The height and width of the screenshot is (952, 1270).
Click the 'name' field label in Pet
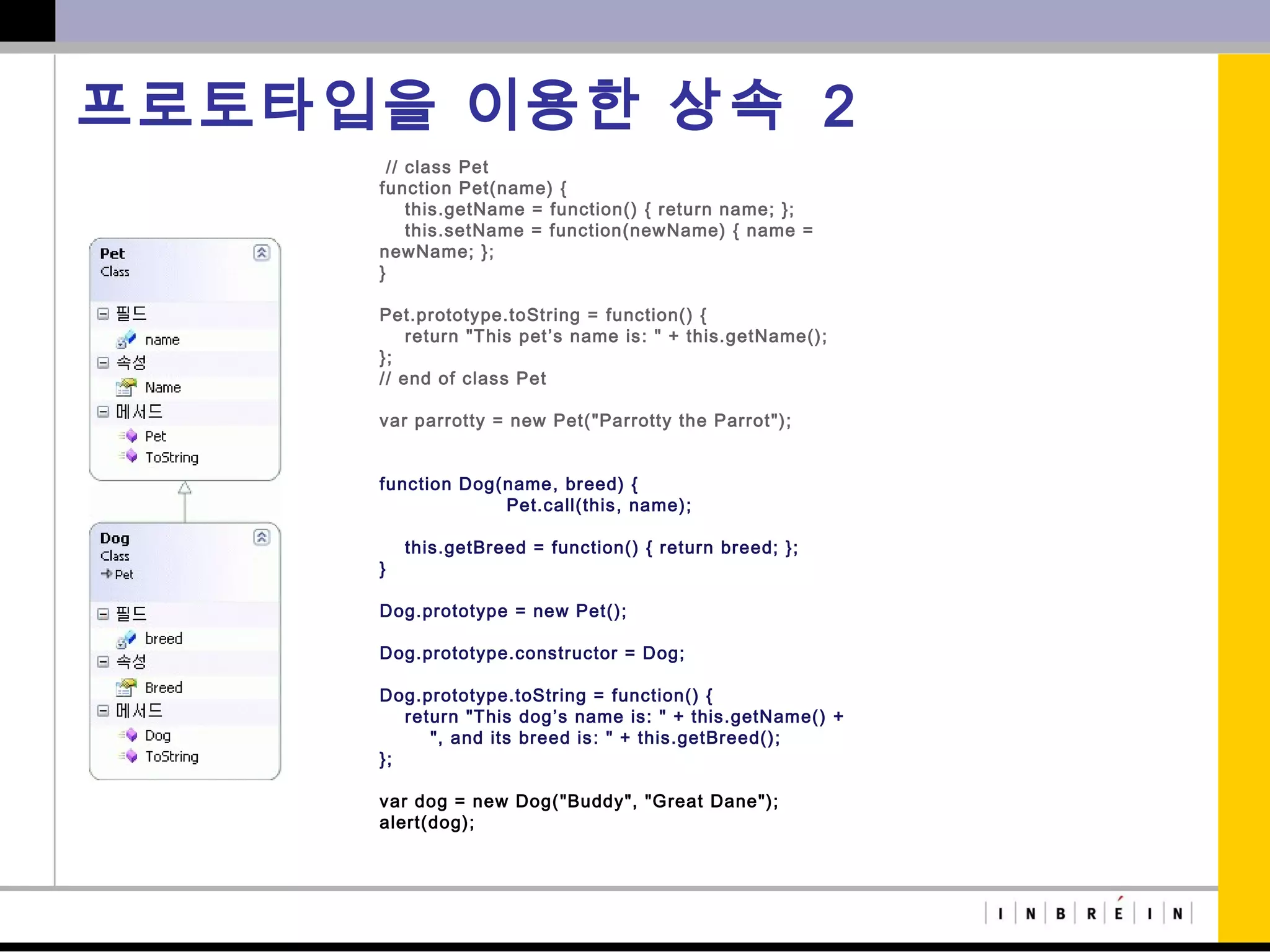[162, 340]
